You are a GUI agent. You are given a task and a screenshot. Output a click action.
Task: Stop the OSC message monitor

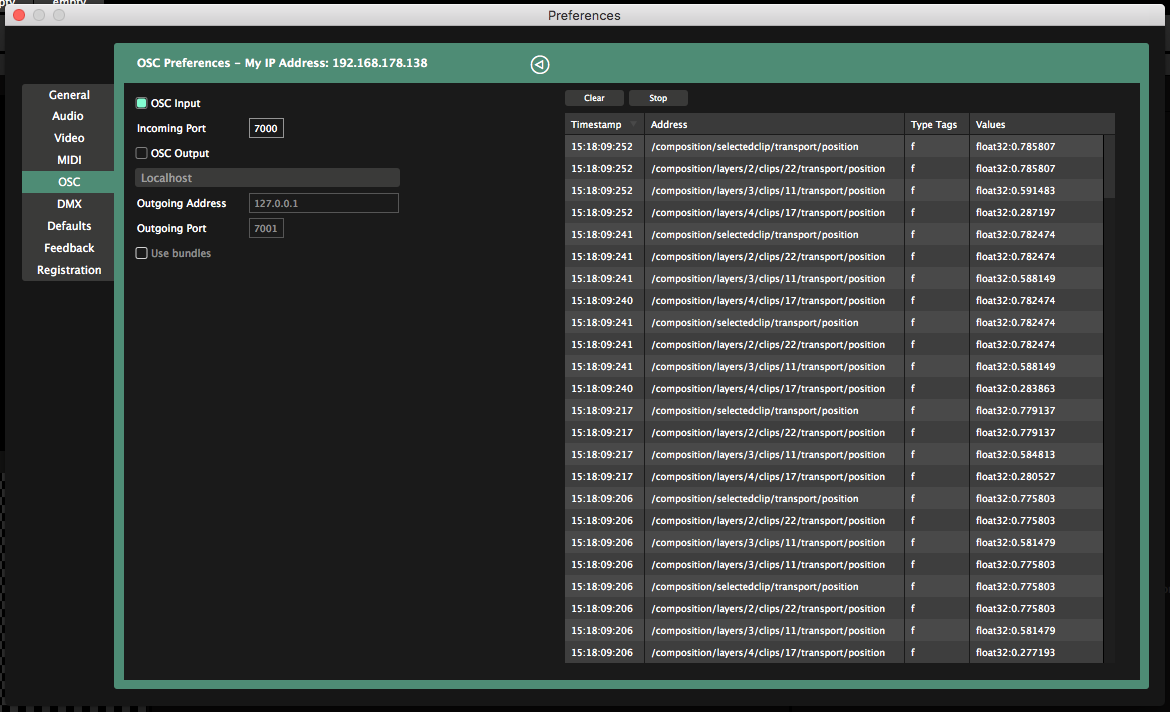(658, 98)
